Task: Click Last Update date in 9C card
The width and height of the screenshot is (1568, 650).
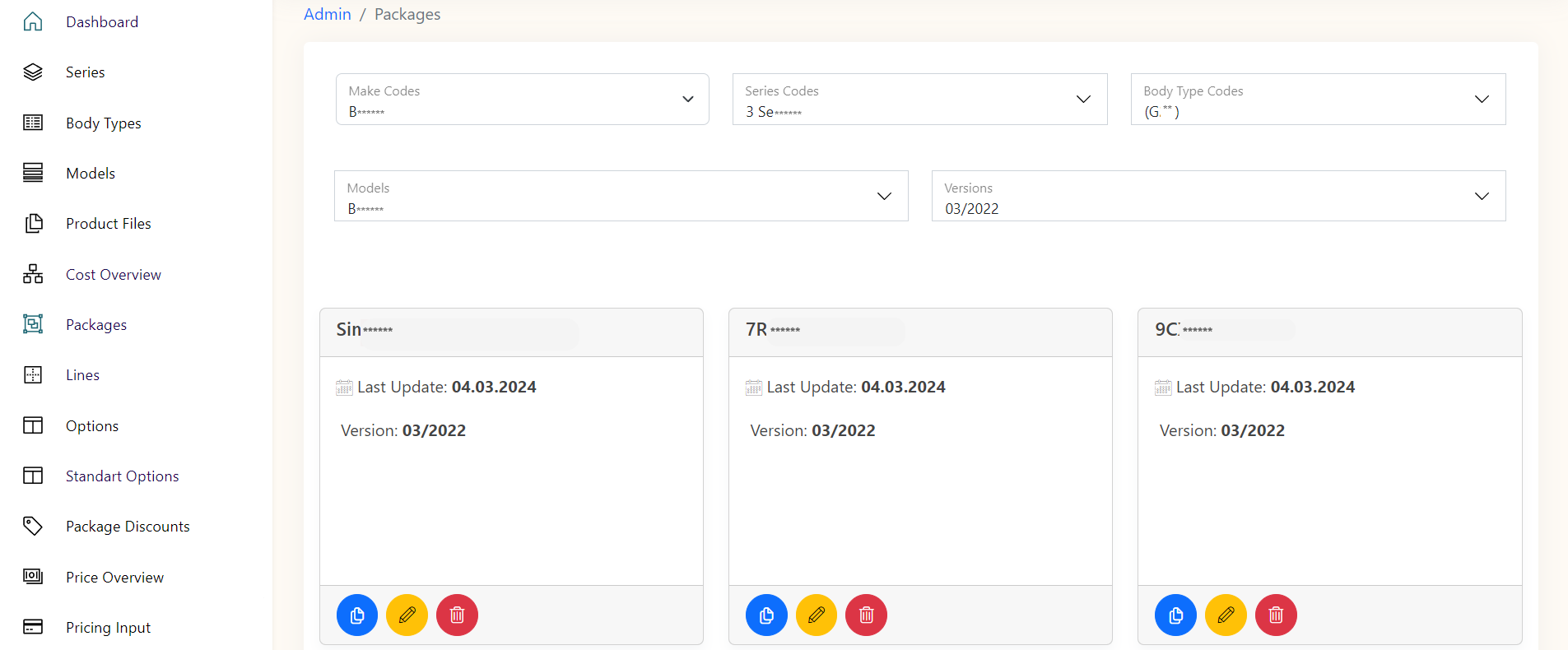Action: pos(1313,387)
